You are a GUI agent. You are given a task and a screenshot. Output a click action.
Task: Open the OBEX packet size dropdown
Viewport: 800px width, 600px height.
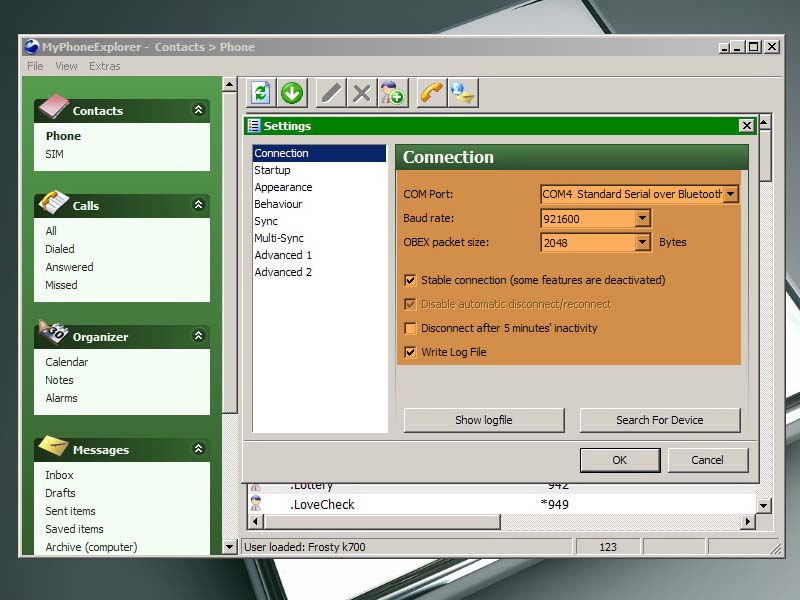(x=642, y=242)
